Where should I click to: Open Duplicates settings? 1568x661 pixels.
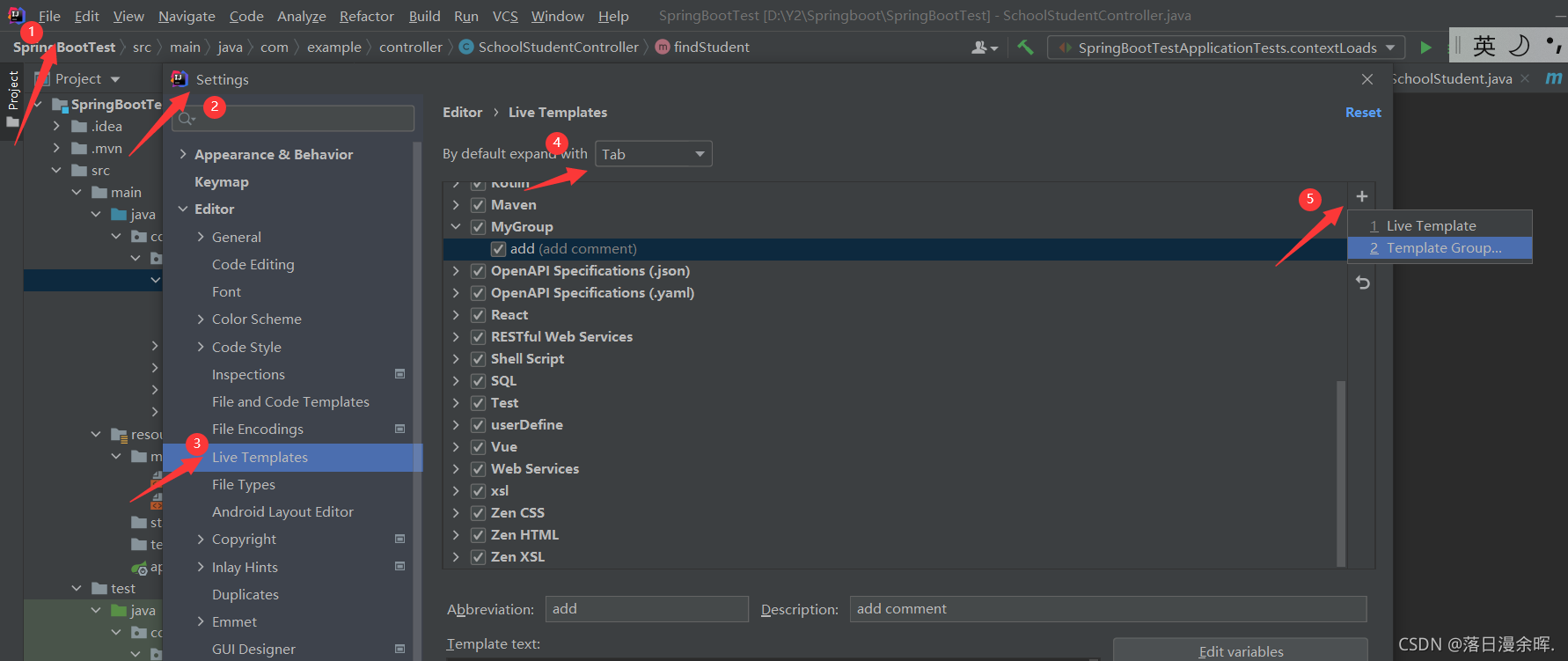[x=245, y=594]
